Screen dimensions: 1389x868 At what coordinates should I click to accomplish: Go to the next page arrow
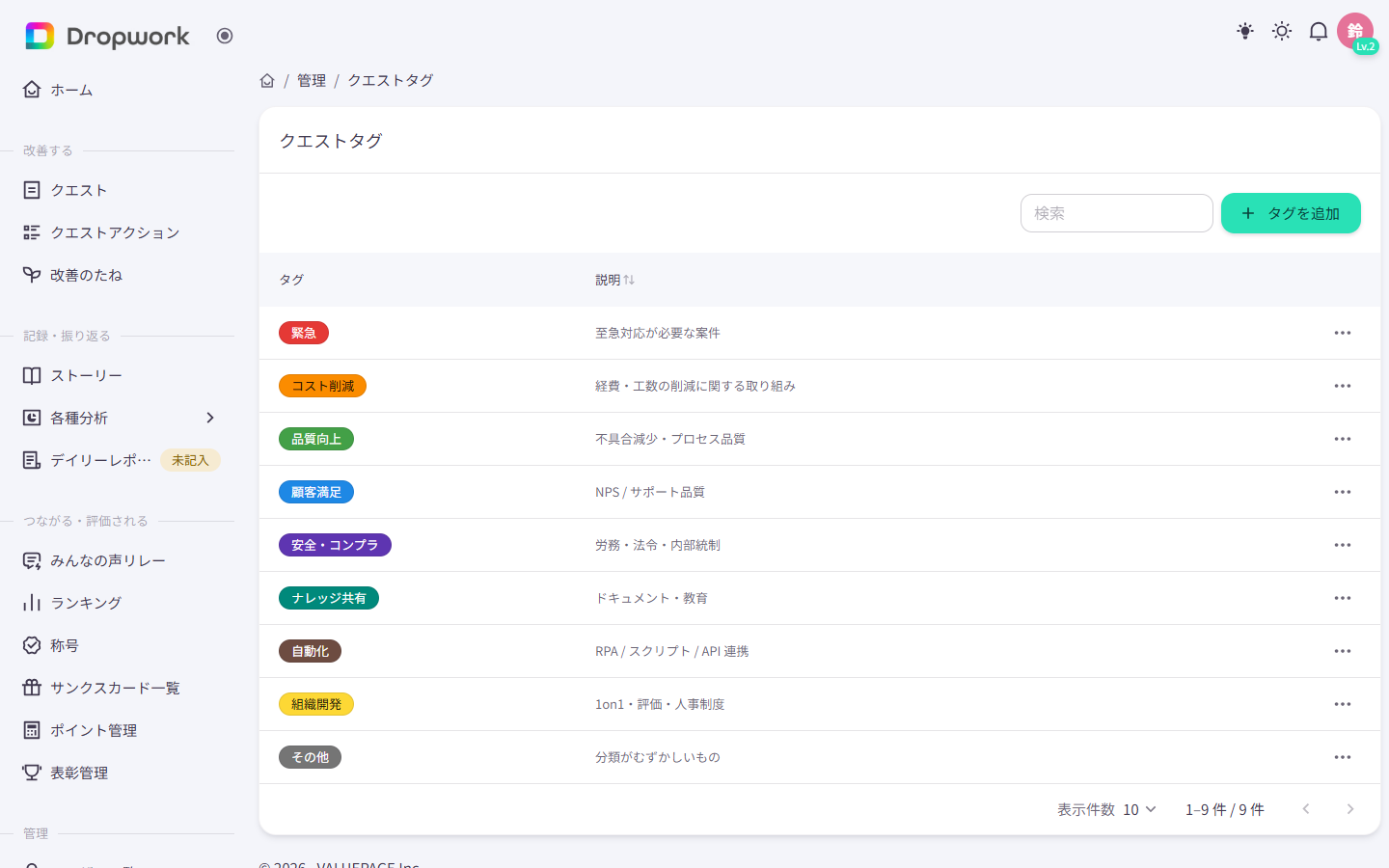coord(1350,809)
